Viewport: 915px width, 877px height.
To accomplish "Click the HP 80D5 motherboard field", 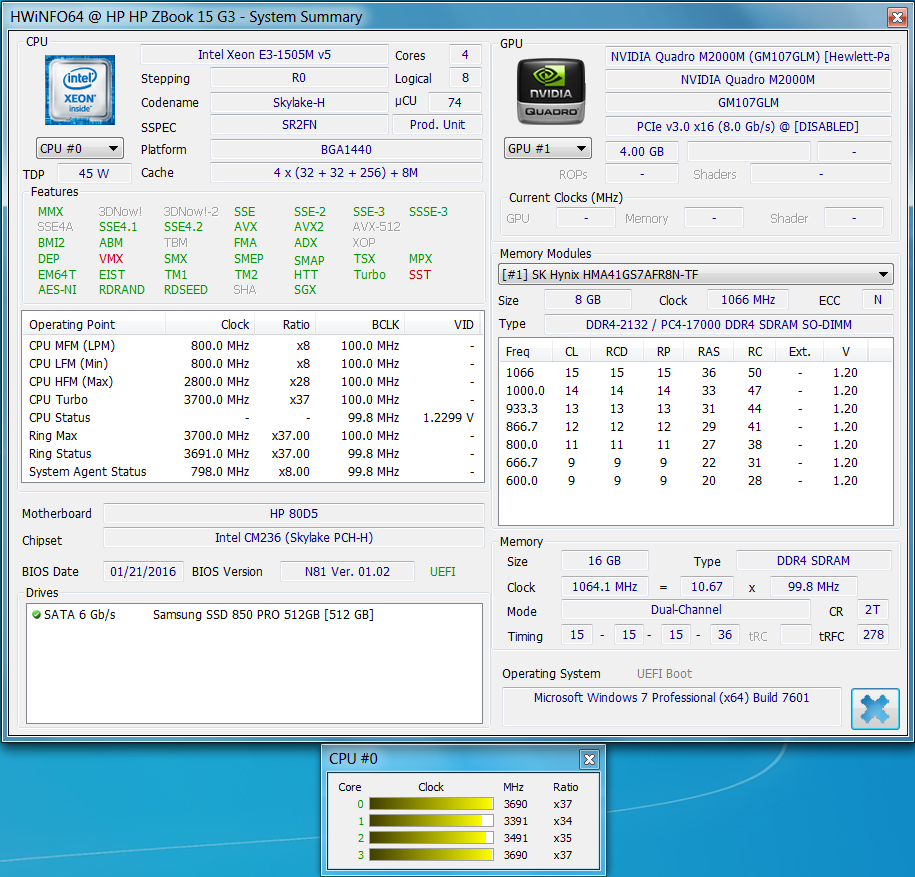I will [x=293, y=514].
